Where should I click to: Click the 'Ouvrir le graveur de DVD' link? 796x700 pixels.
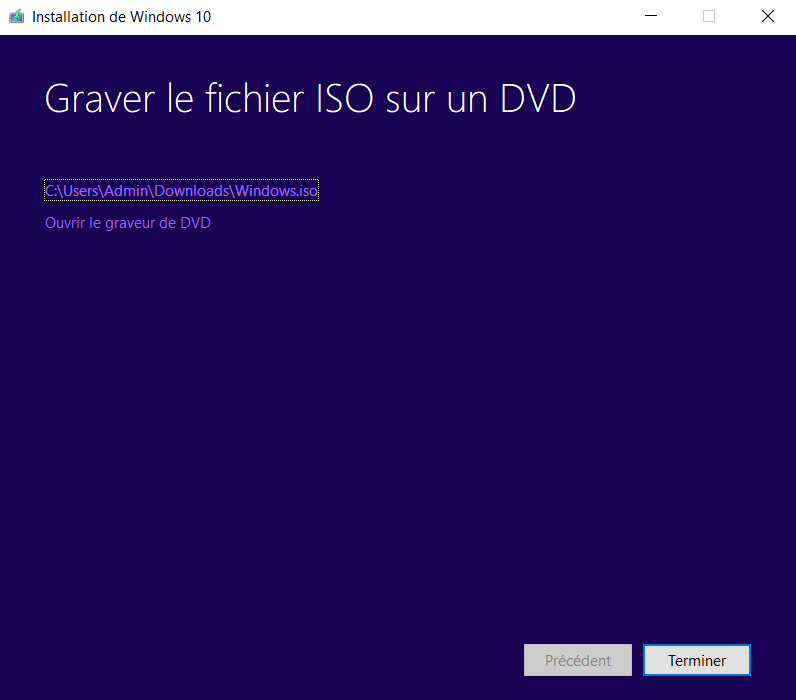[127, 223]
